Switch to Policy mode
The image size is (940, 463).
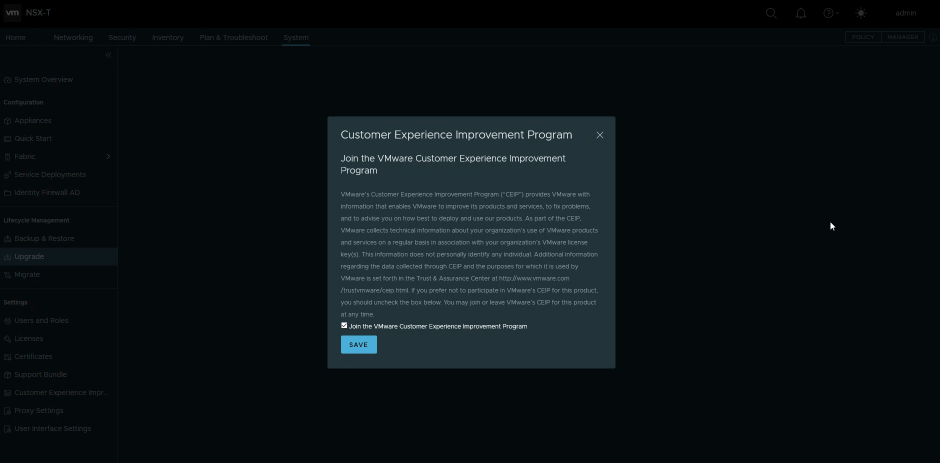tap(862, 37)
